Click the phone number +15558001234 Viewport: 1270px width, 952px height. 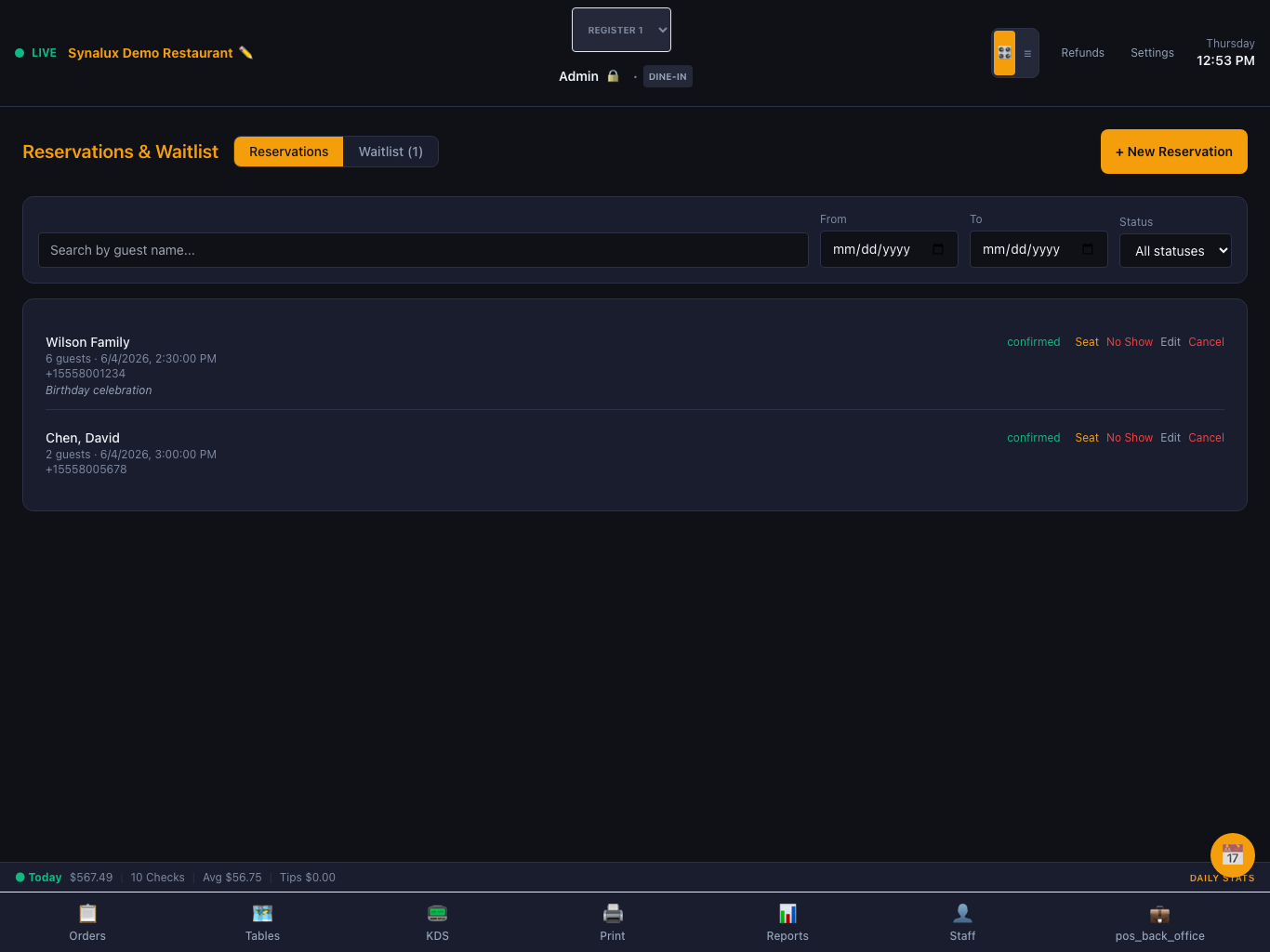coord(86,374)
